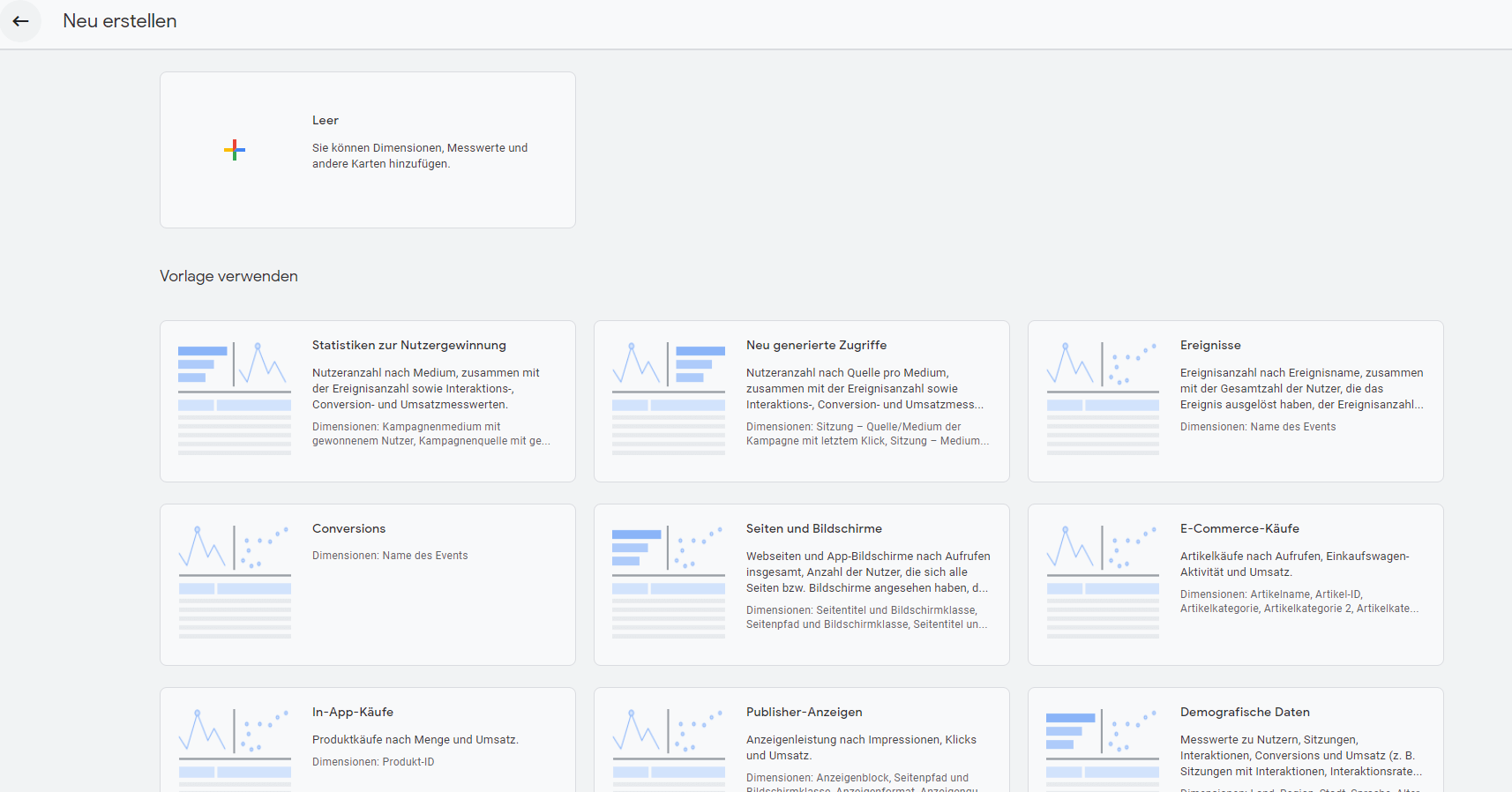
Task: Click the Conversions template chart icon
Action: click(235, 582)
